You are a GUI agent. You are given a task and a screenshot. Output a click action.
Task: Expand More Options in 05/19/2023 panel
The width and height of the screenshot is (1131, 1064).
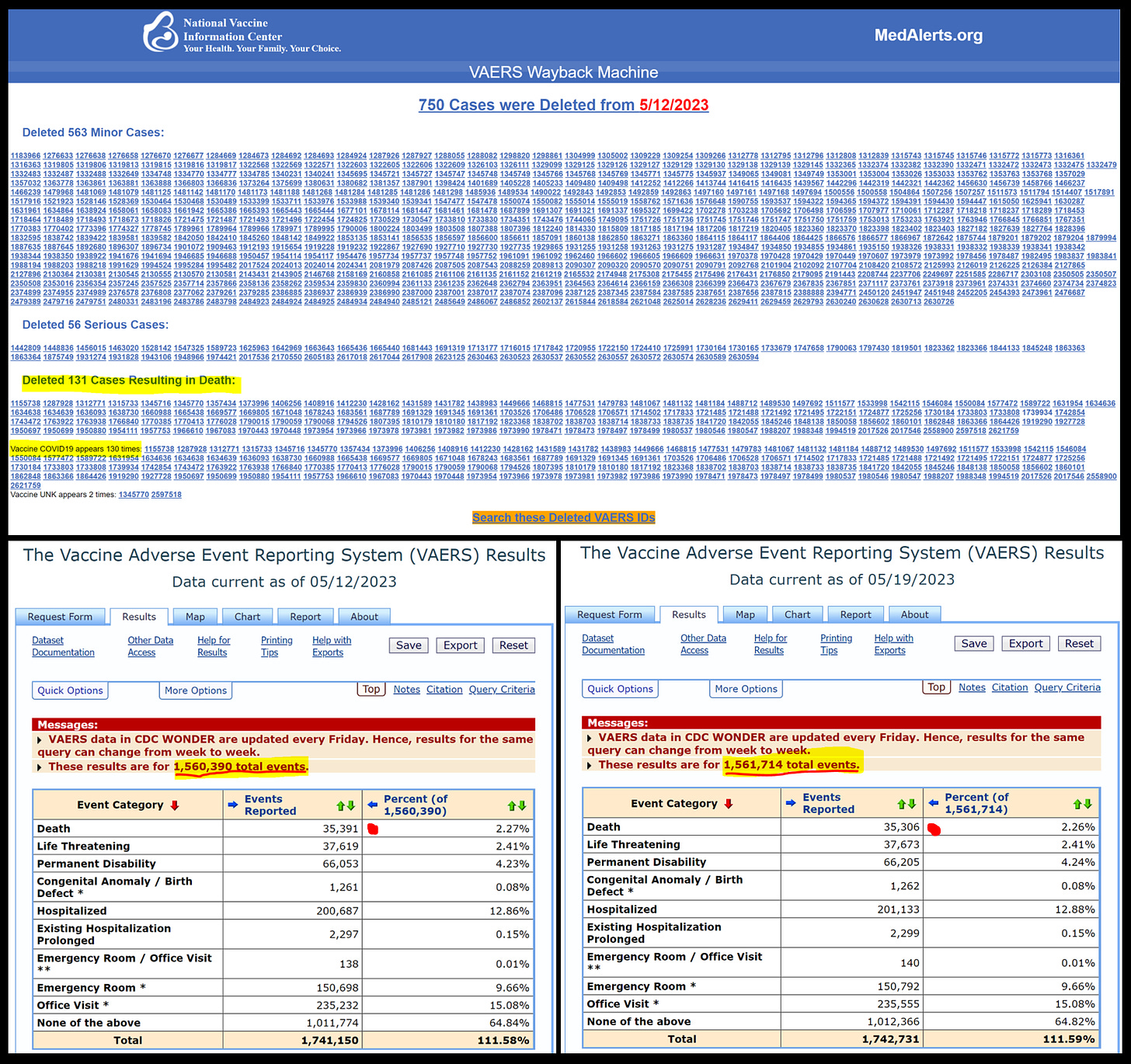(x=746, y=689)
